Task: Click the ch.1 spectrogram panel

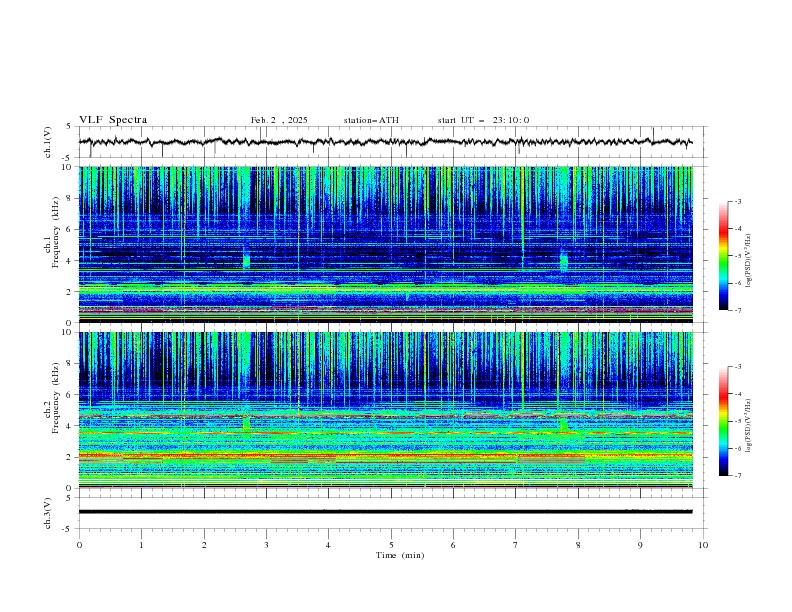Action: (x=385, y=244)
